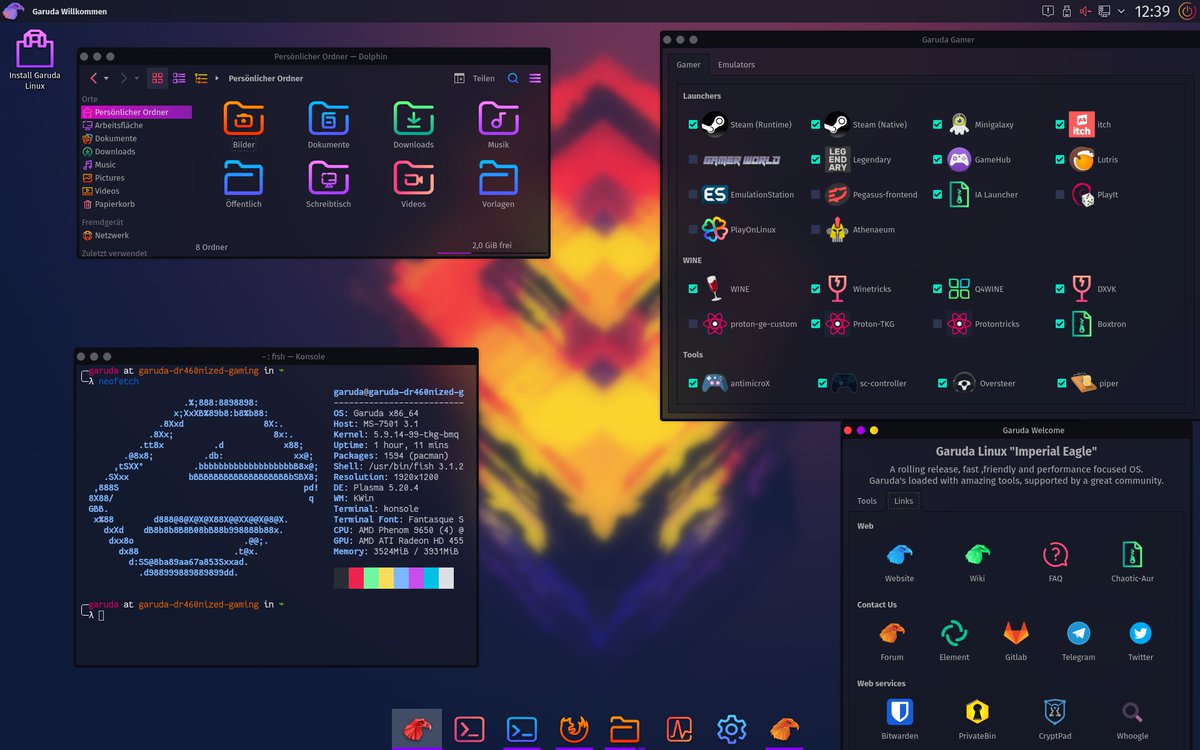Image resolution: width=1200 pixels, height=750 pixels.
Task: Select the Lutris launcher icon in Garuda Gamer
Action: pyautogui.click(x=1082, y=159)
